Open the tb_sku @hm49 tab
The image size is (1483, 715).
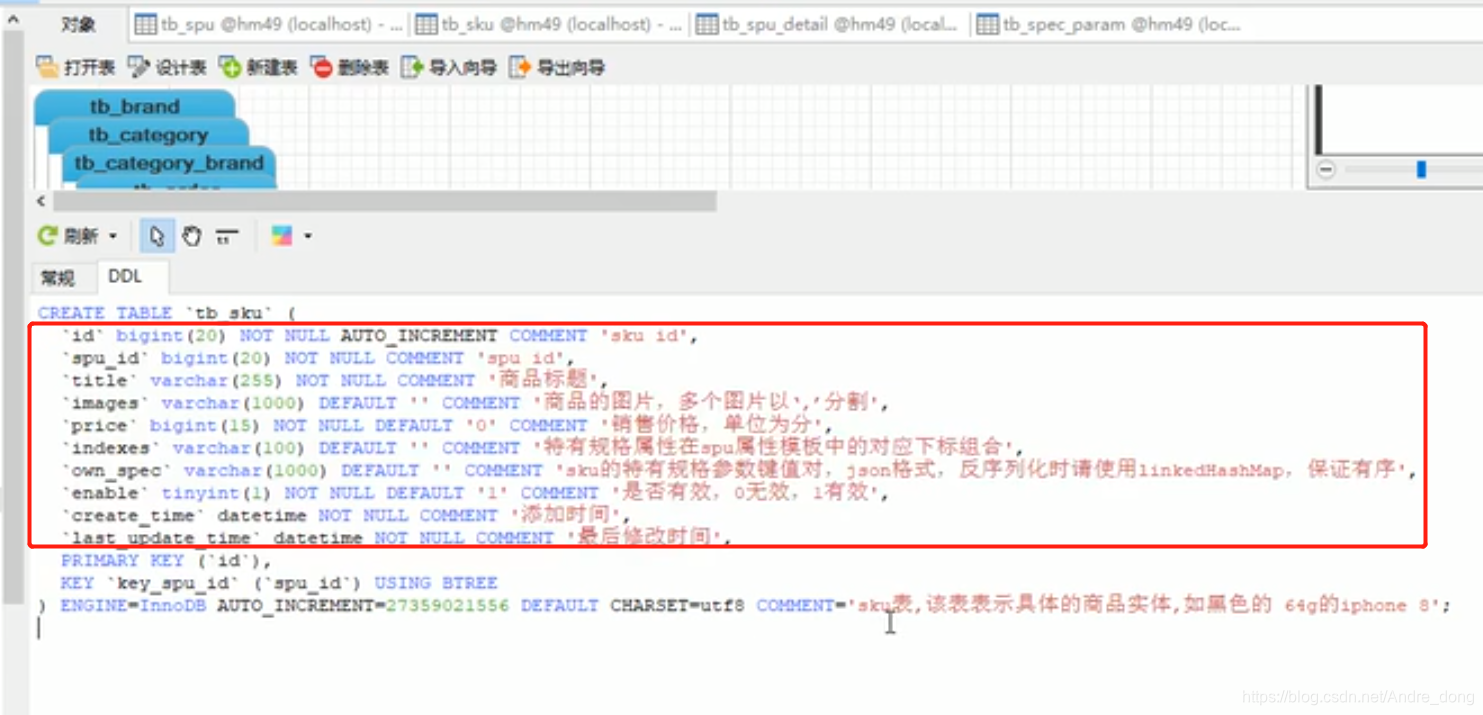point(549,24)
